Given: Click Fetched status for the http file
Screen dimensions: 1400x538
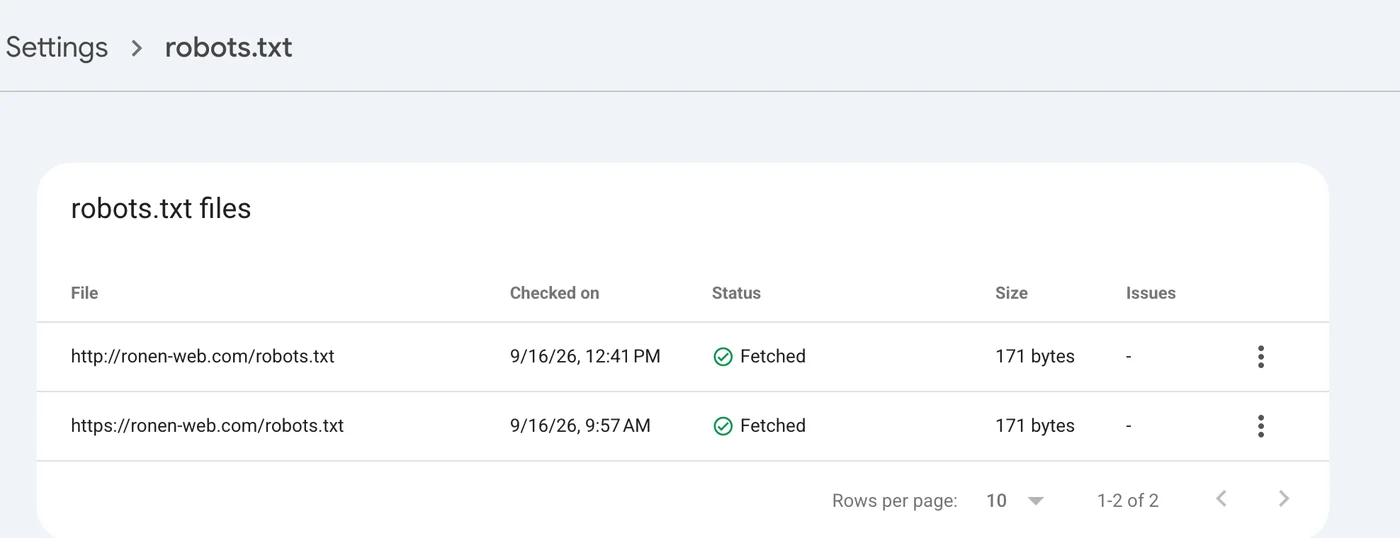Looking at the screenshot, I should (772, 356).
